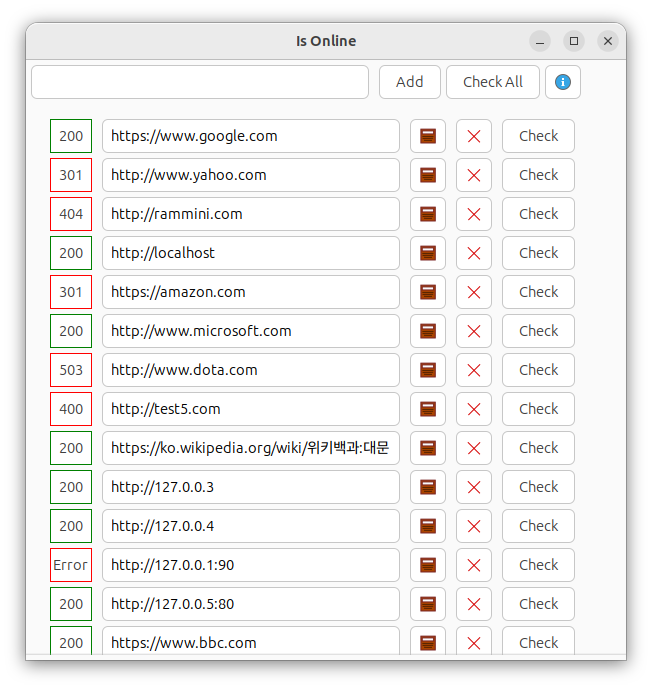Image resolution: width=652 pixels, height=689 pixels.
Task: Check the test5.com URL
Action: coord(538,409)
